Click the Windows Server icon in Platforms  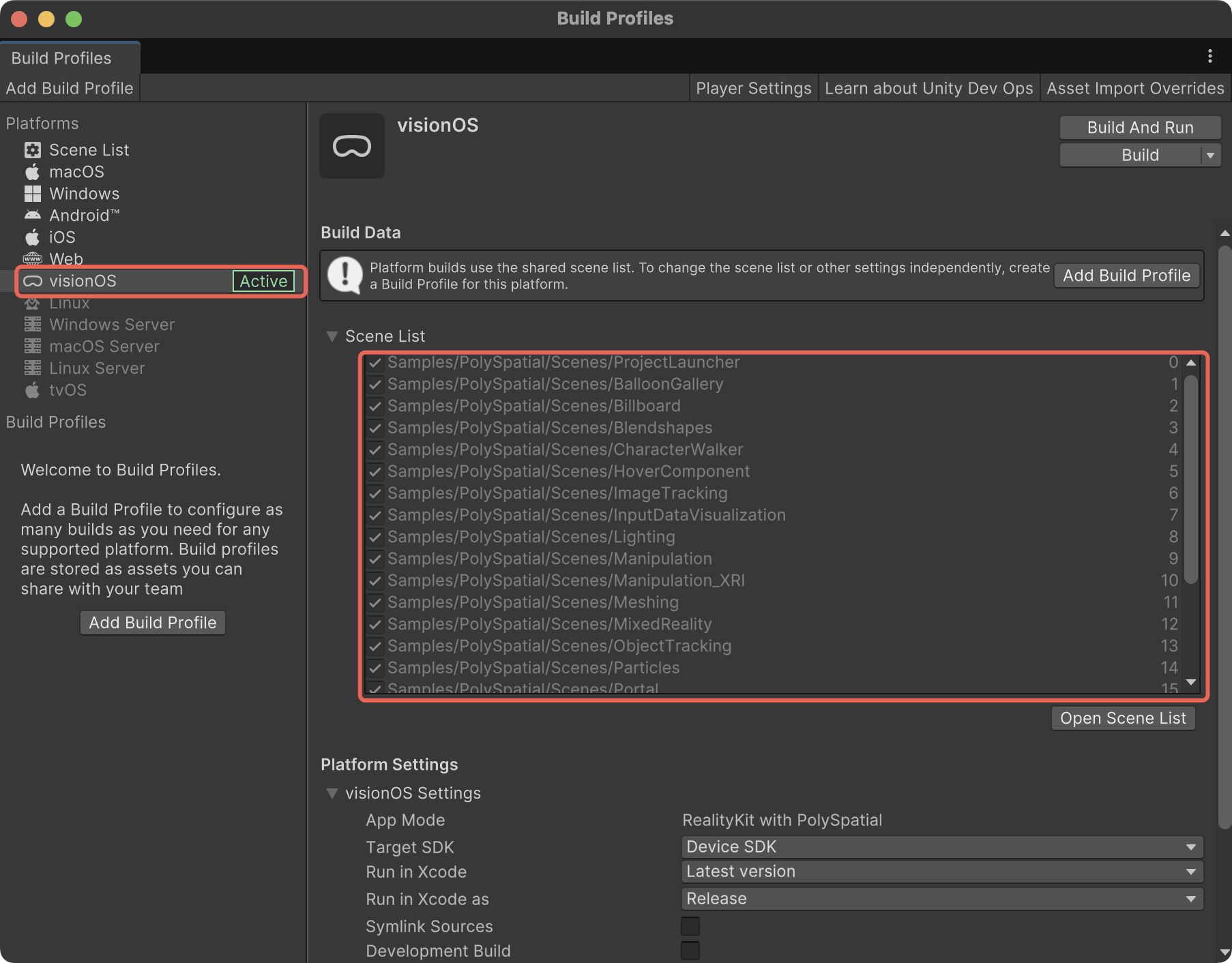coord(33,325)
